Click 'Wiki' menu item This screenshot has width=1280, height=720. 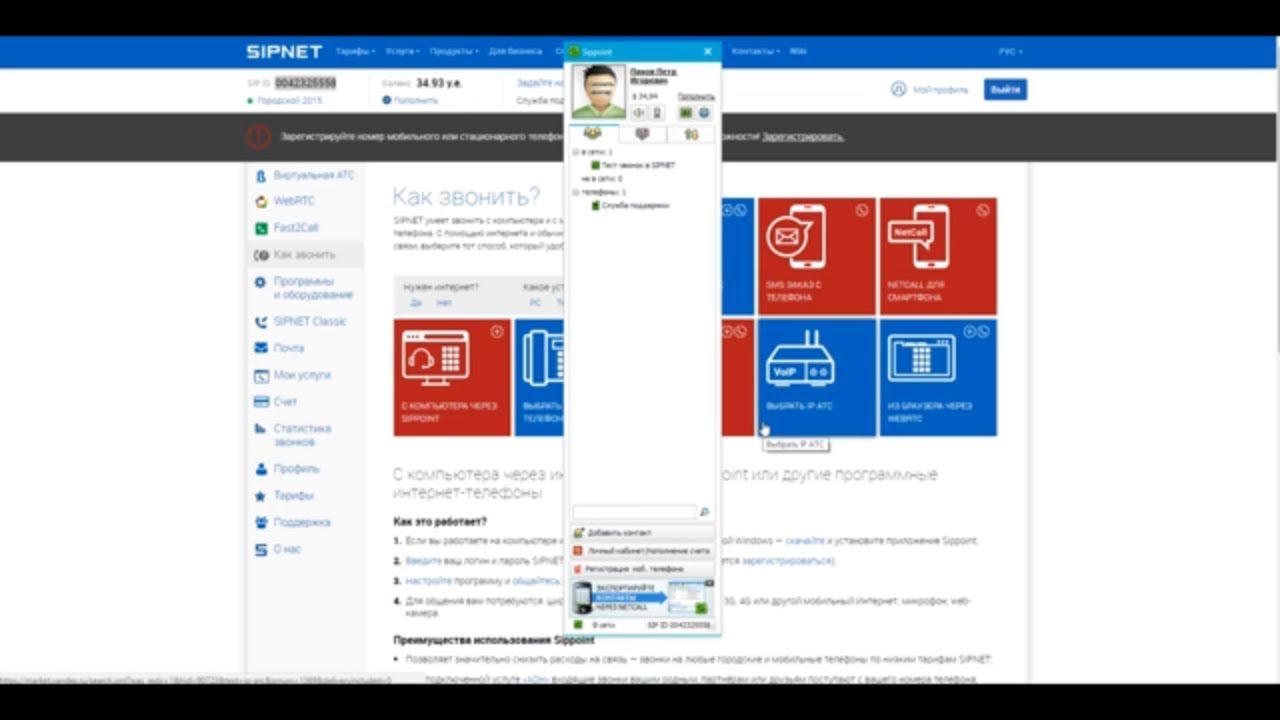pyautogui.click(x=798, y=51)
